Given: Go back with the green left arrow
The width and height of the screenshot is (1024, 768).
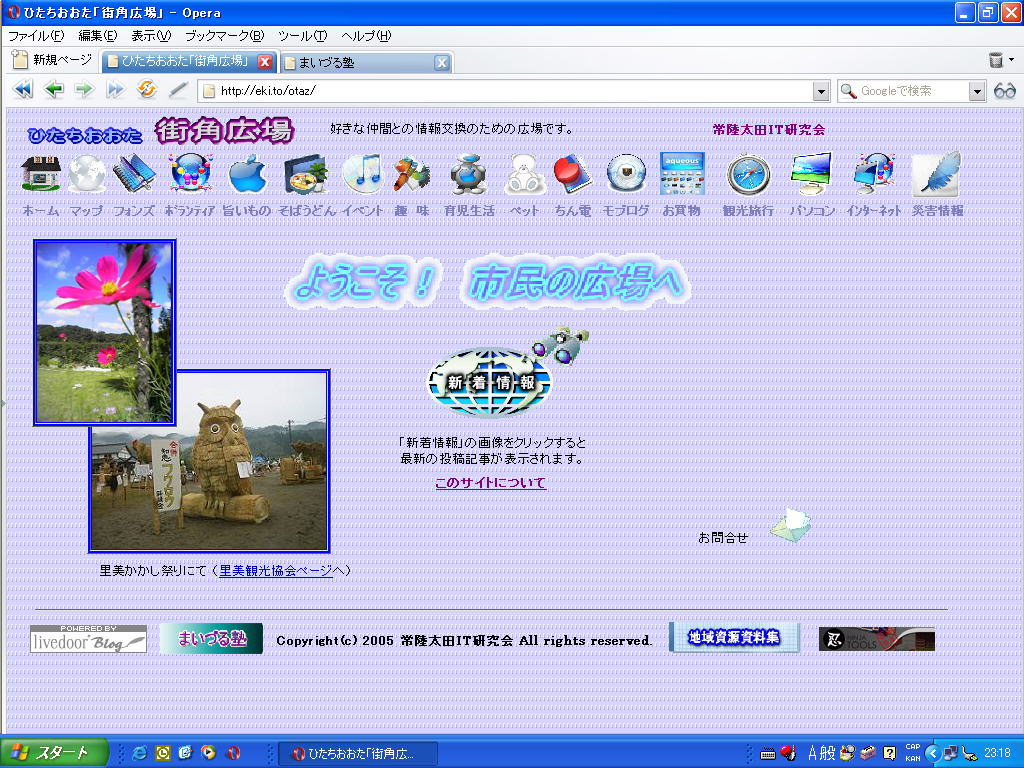Looking at the screenshot, I should [x=54, y=89].
